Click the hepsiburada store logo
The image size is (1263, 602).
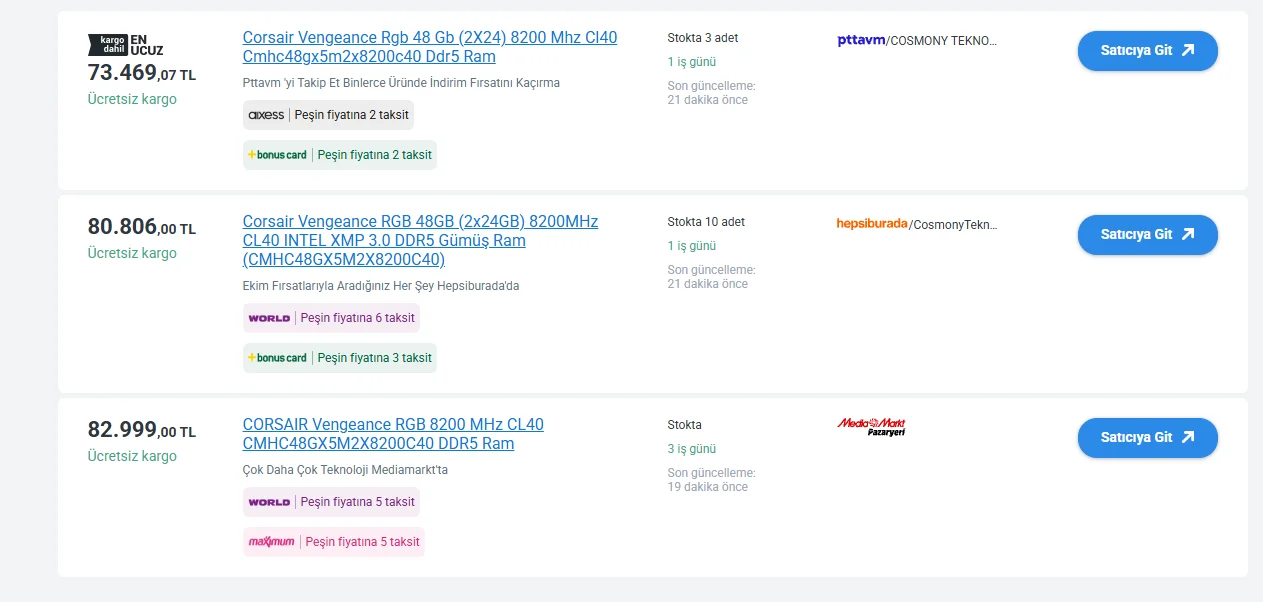[872, 224]
